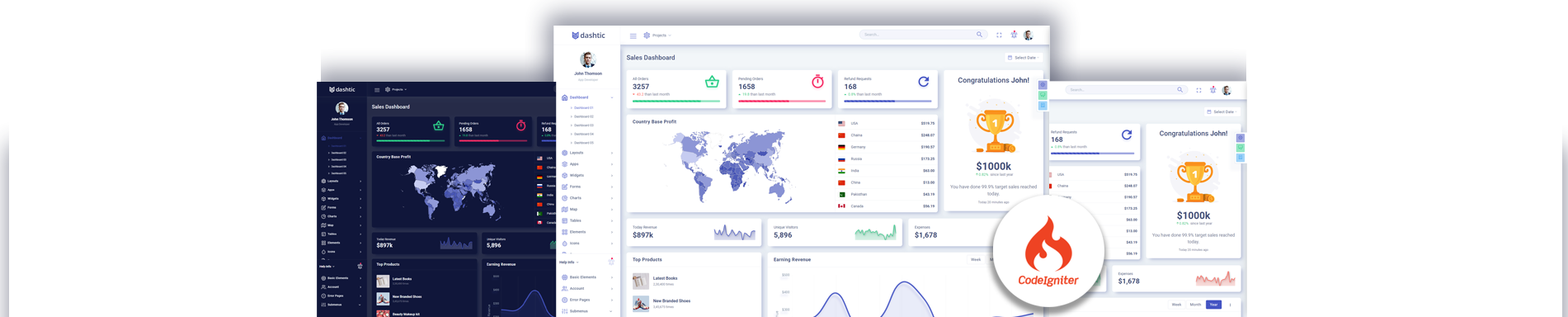Click the green basket icon on the dark All Orders card
The image size is (1568, 317).
tap(439, 125)
